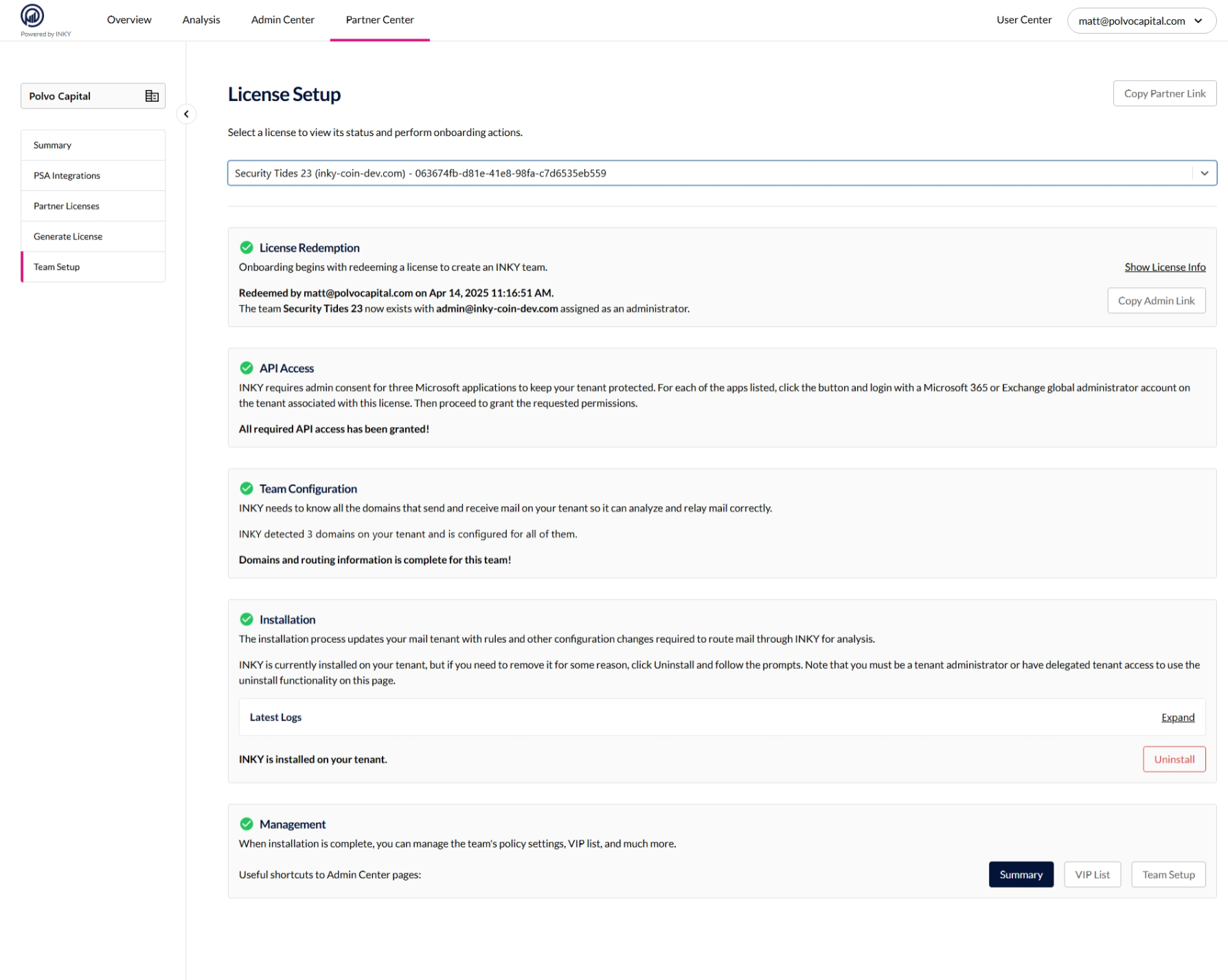Click the API Access green checkmark icon
Image resolution: width=1228 pixels, height=980 pixels.
(247, 368)
